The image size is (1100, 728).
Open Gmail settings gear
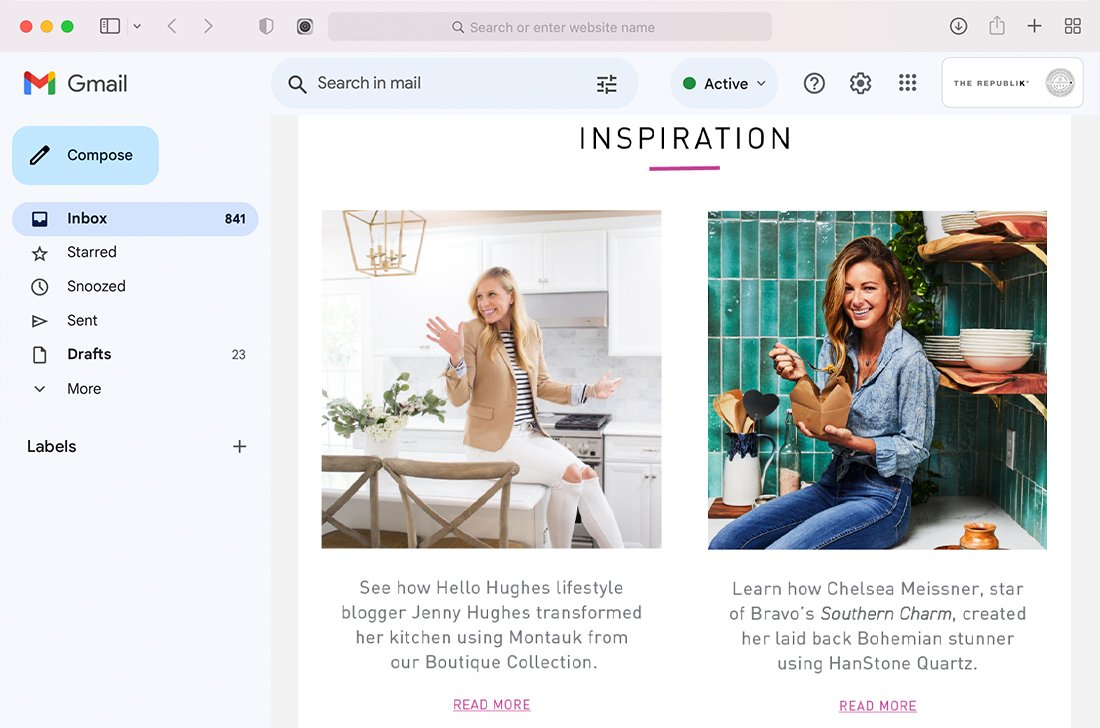point(860,83)
